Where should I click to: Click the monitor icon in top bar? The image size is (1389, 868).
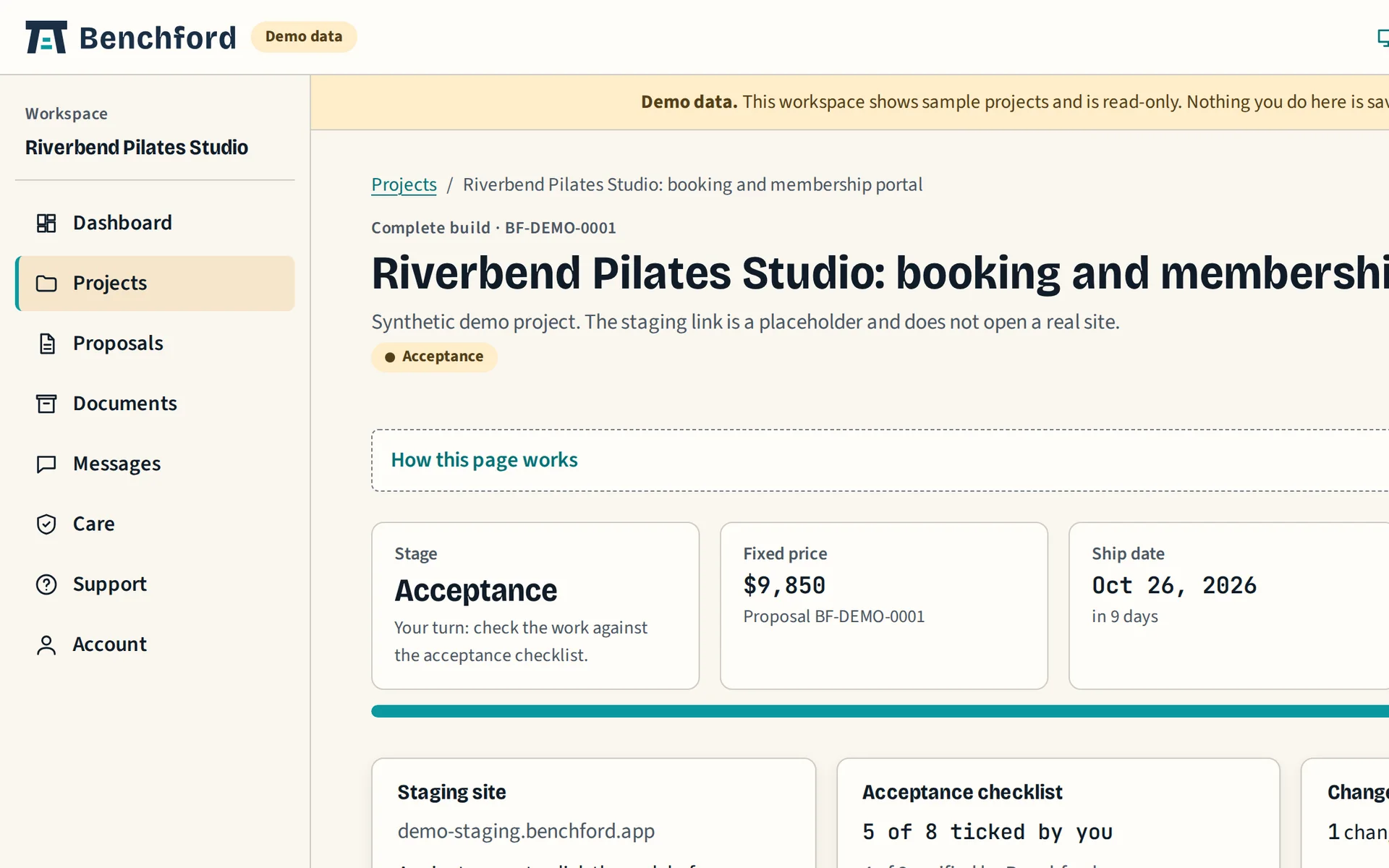pos(1382,38)
